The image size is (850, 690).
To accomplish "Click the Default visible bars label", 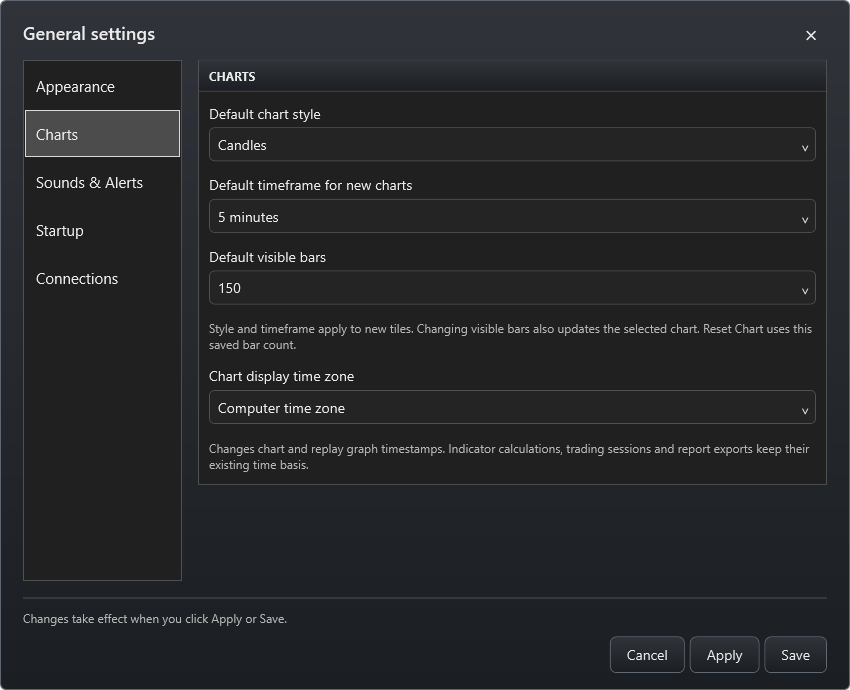I will 267,257.
